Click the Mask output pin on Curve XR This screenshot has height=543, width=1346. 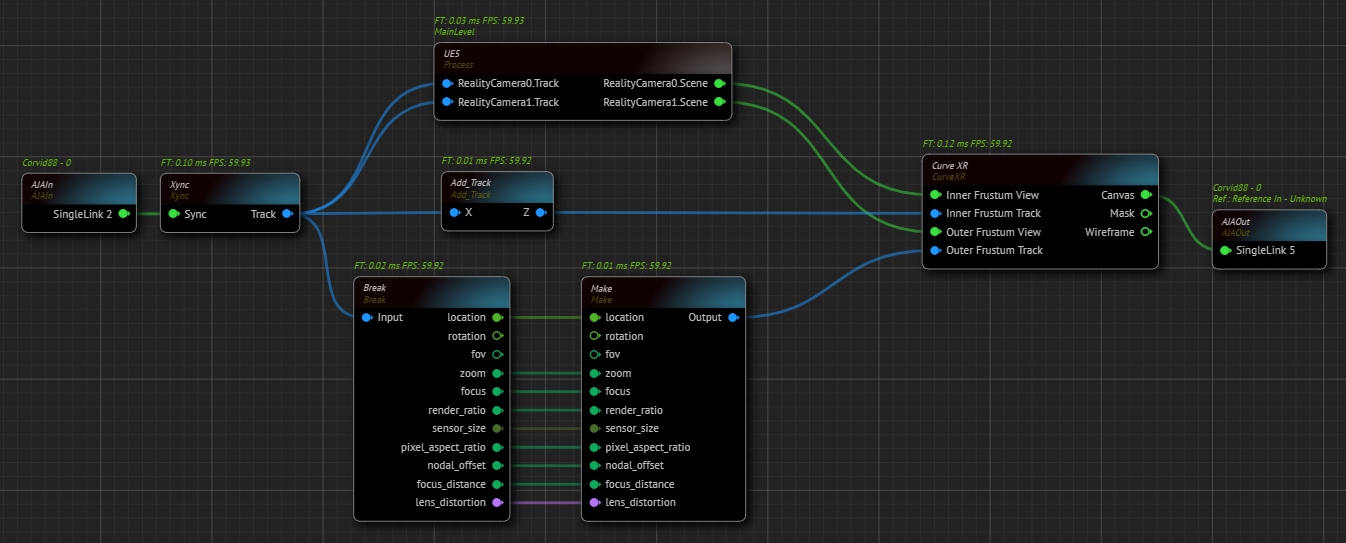coord(1145,213)
